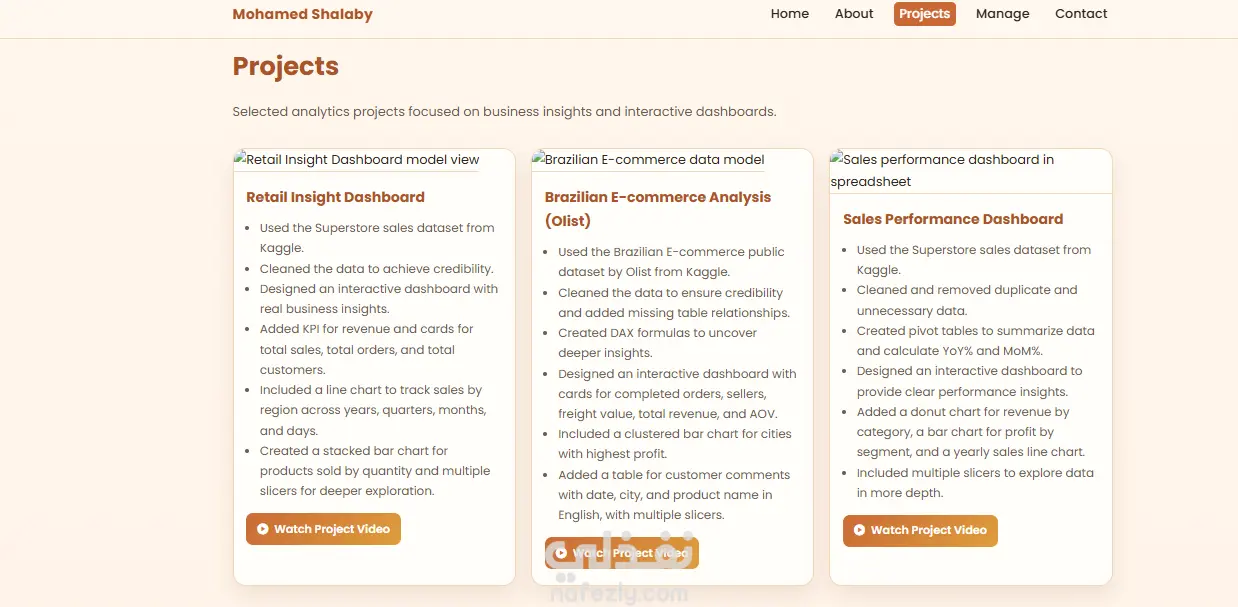The height and width of the screenshot is (607, 1238).
Task: Click the play icon on the Brazilian E-commerce video button
Action: tap(561, 553)
